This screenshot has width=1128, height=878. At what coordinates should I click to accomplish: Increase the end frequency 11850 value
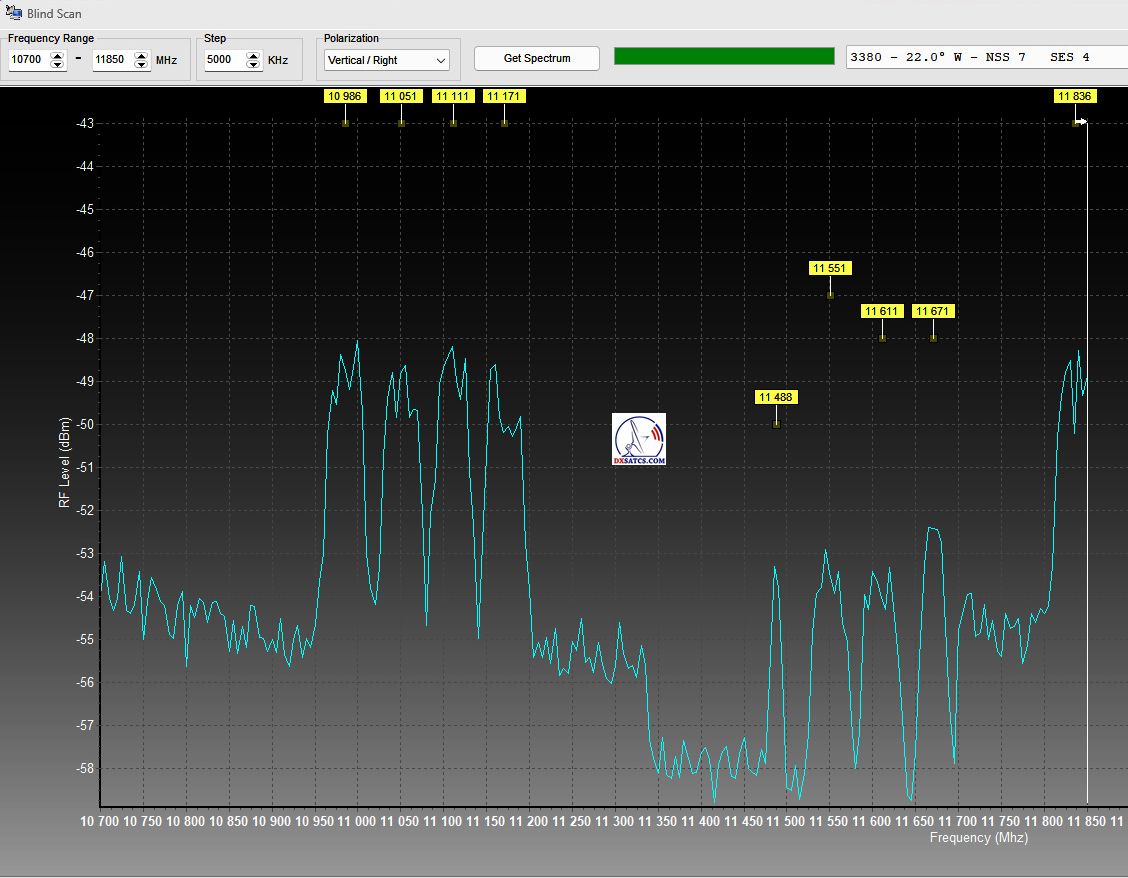tap(141, 55)
